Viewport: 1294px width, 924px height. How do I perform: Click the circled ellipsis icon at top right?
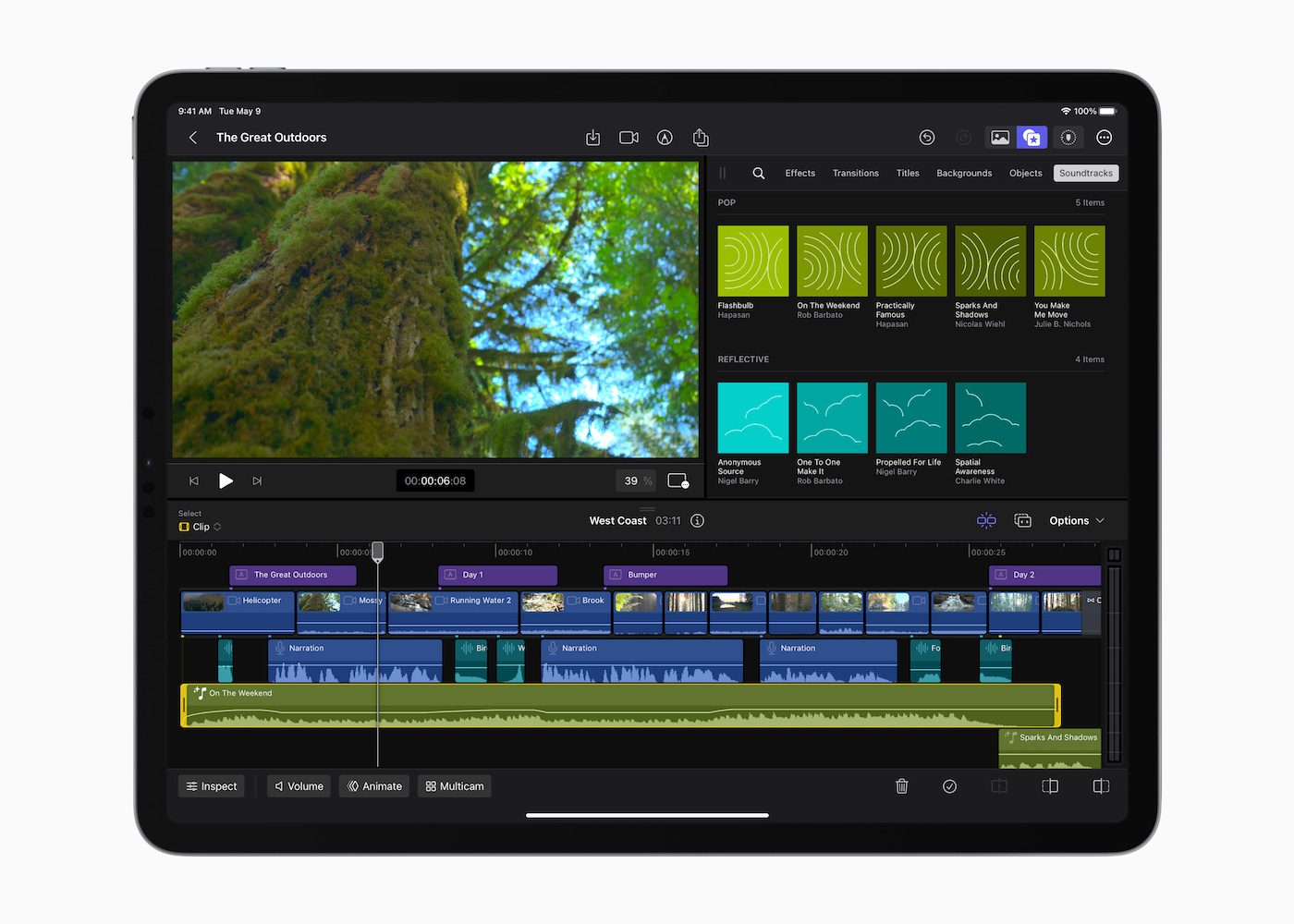(x=1104, y=137)
